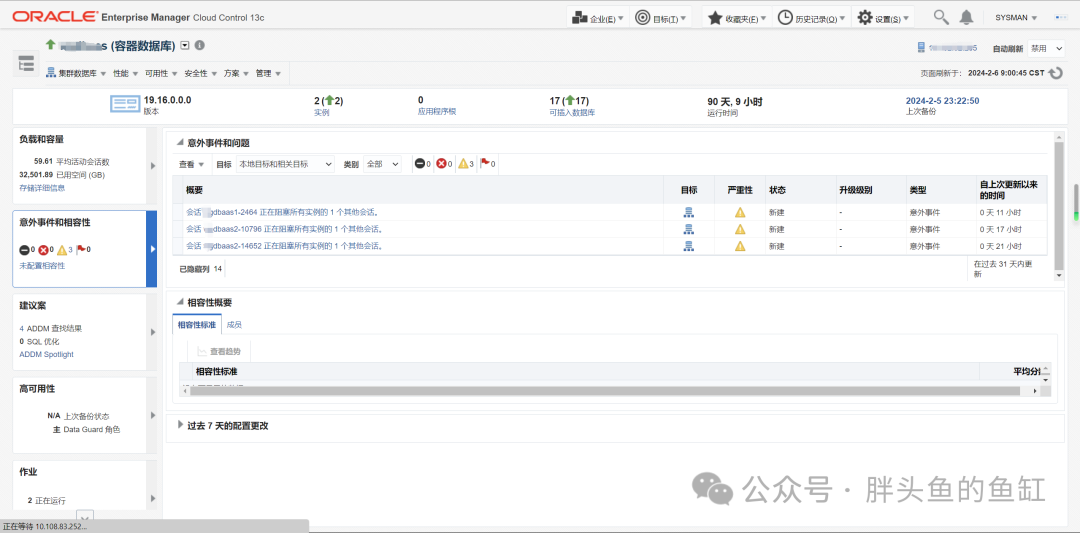Click target icon for dbaas2-14652 incident row
This screenshot has width=1080, height=533.
pyautogui.click(x=689, y=246)
